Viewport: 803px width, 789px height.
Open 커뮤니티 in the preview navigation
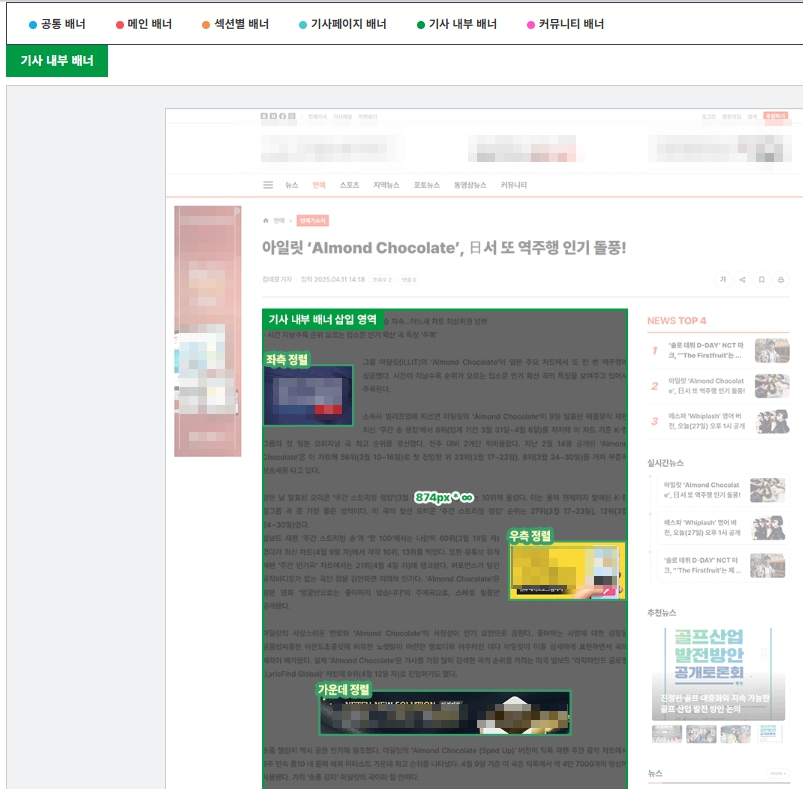(514, 185)
